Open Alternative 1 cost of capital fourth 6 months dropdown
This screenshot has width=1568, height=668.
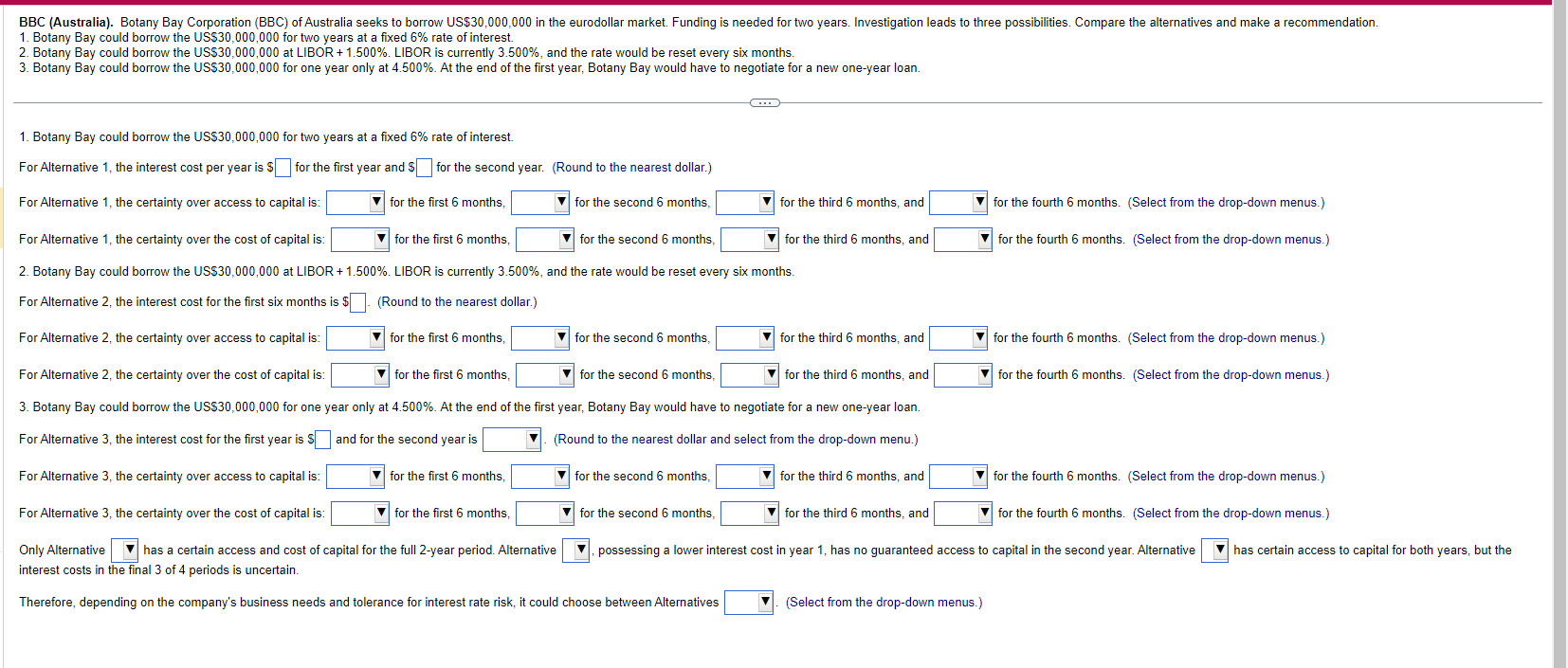[963, 240]
